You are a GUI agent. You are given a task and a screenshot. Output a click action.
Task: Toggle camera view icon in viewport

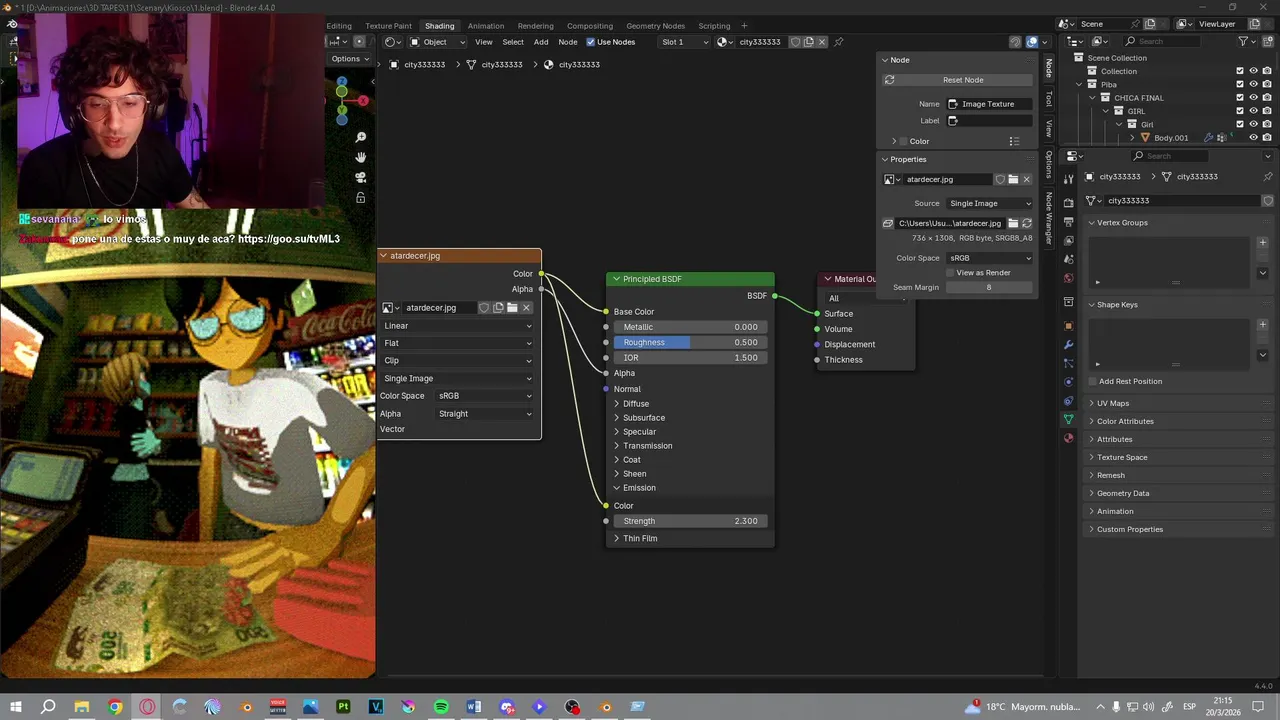tap(361, 177)
